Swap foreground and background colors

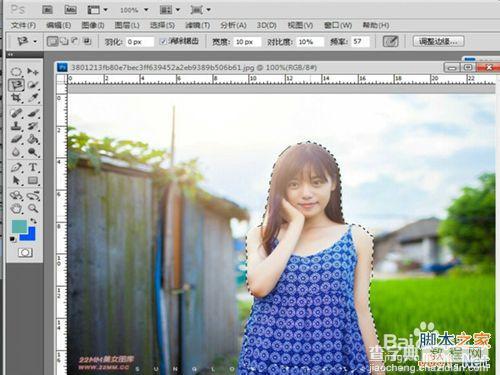(x=33, y=221)
